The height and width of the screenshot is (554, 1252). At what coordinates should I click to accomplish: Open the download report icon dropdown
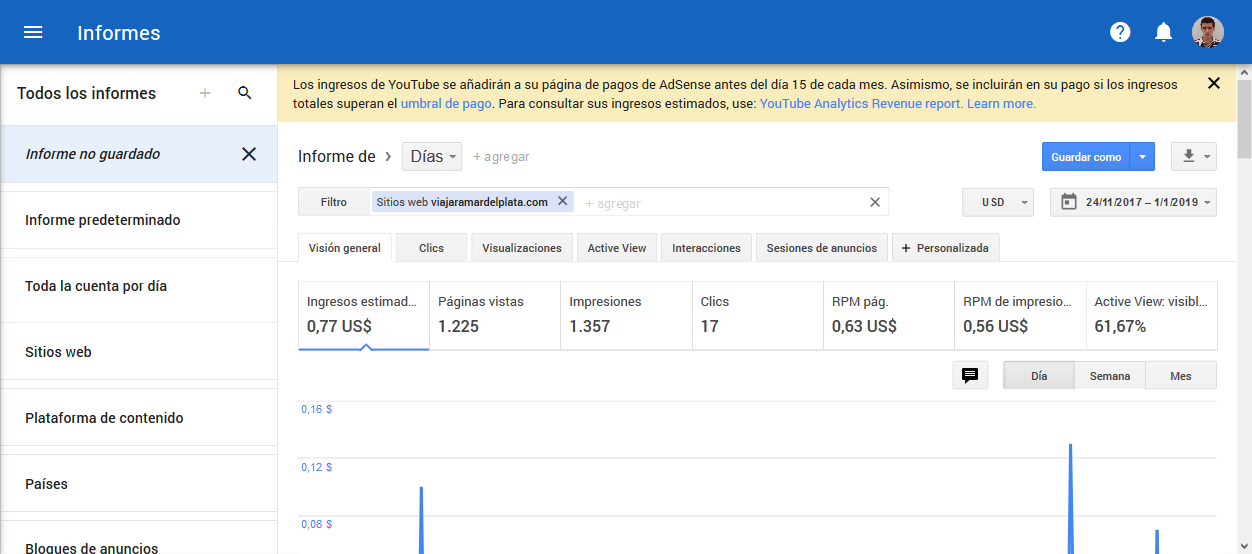pos(1194,157)
